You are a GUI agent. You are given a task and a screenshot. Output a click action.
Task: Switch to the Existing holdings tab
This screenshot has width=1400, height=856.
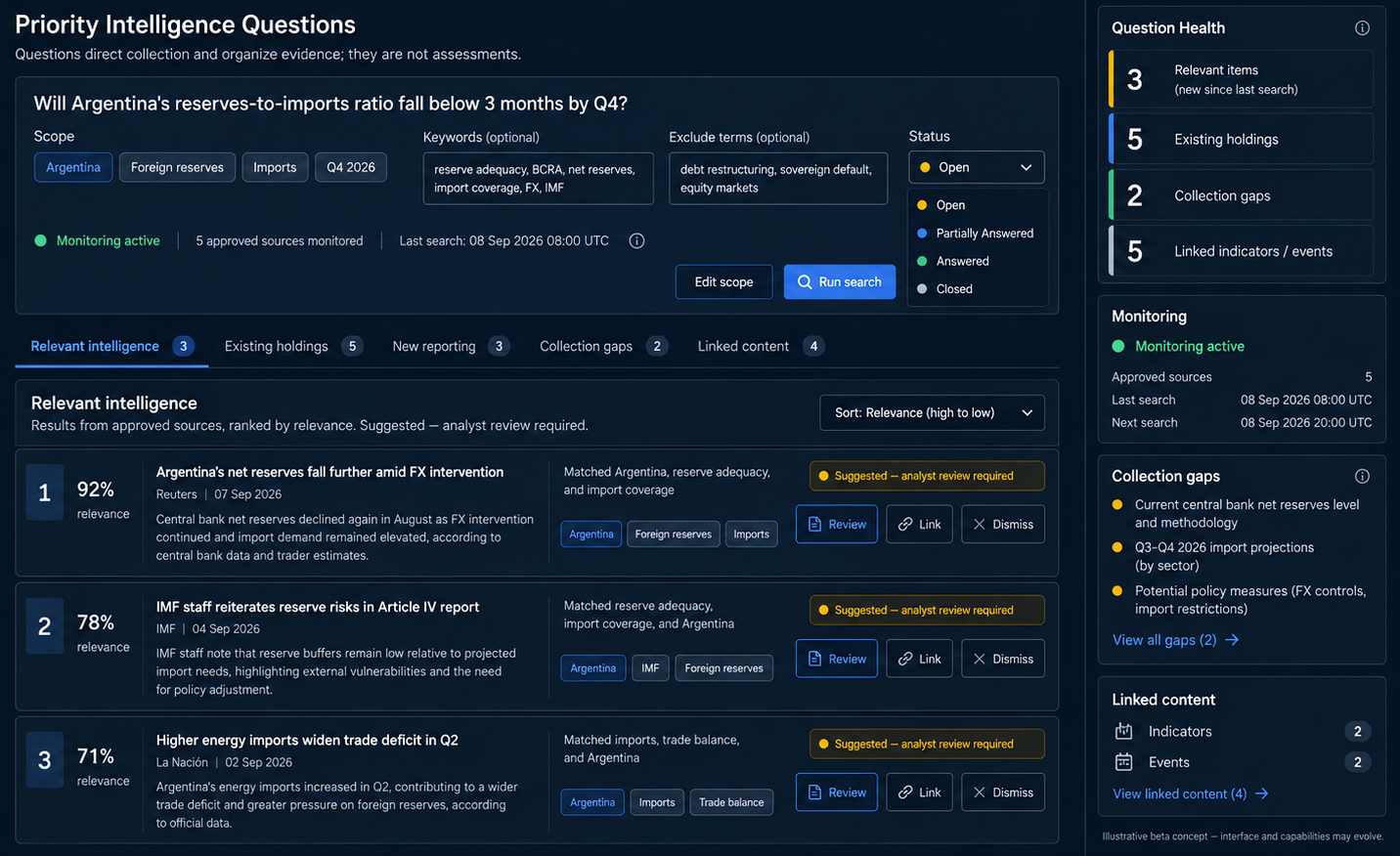click(293, 346)
